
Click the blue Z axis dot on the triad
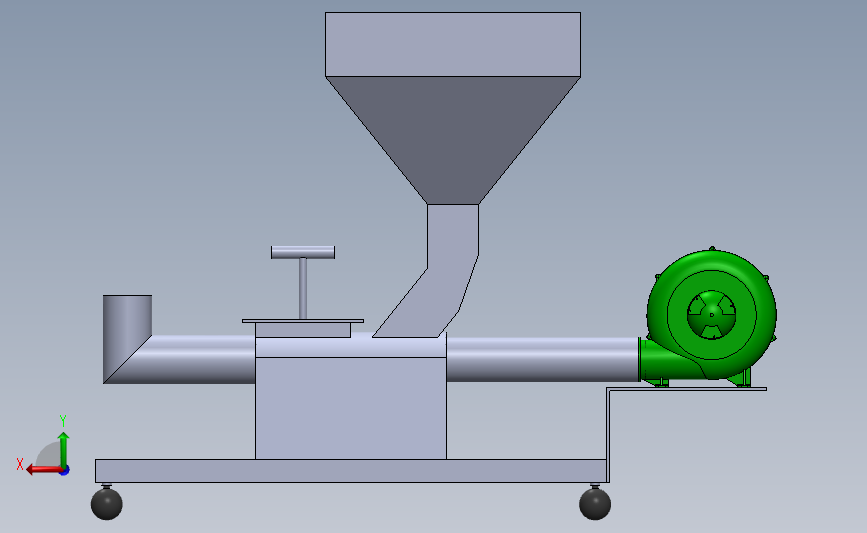tap(65, 471)
